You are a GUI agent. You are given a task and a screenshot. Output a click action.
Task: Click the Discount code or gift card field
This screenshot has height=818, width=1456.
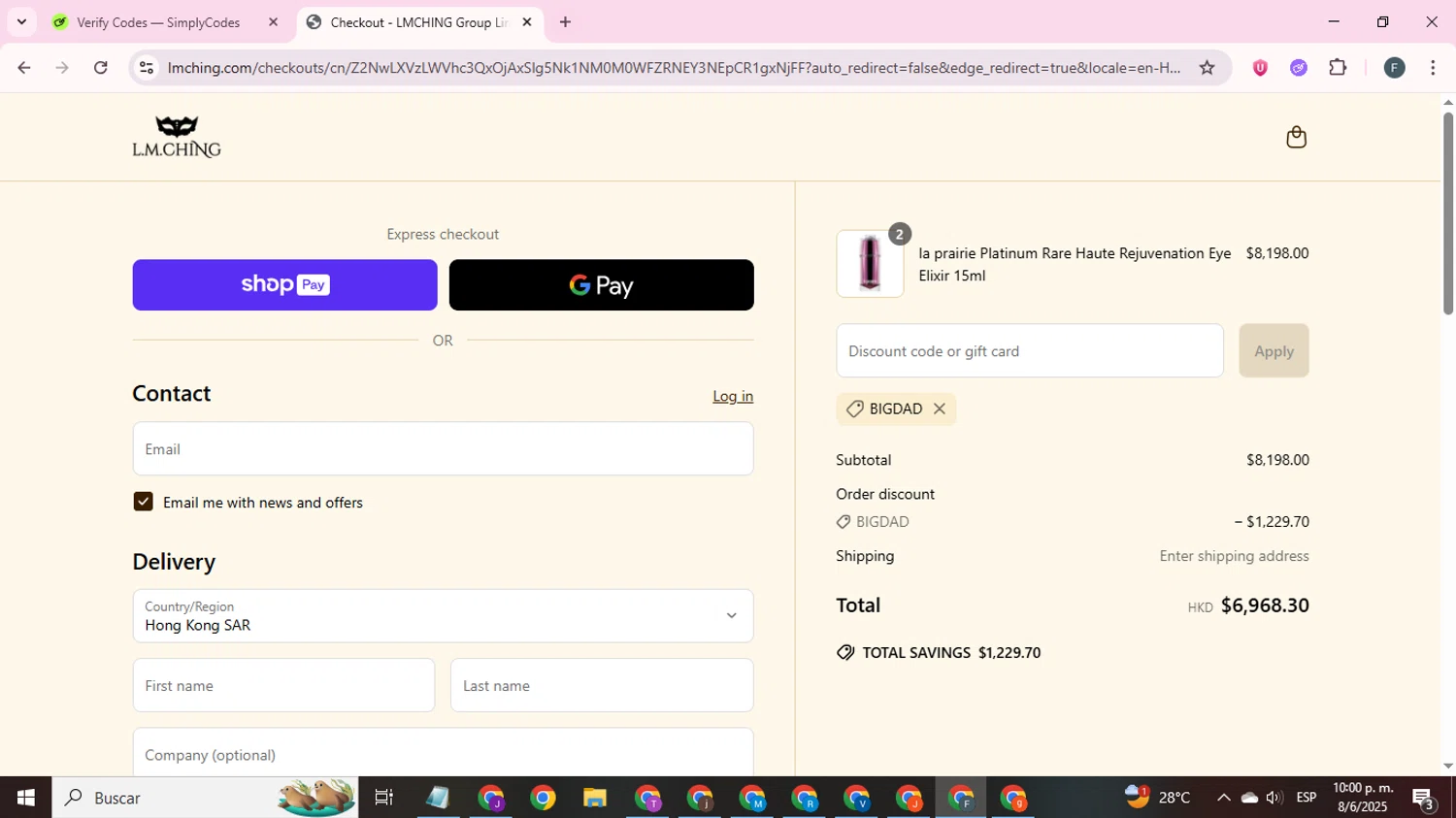point(1030,351)
